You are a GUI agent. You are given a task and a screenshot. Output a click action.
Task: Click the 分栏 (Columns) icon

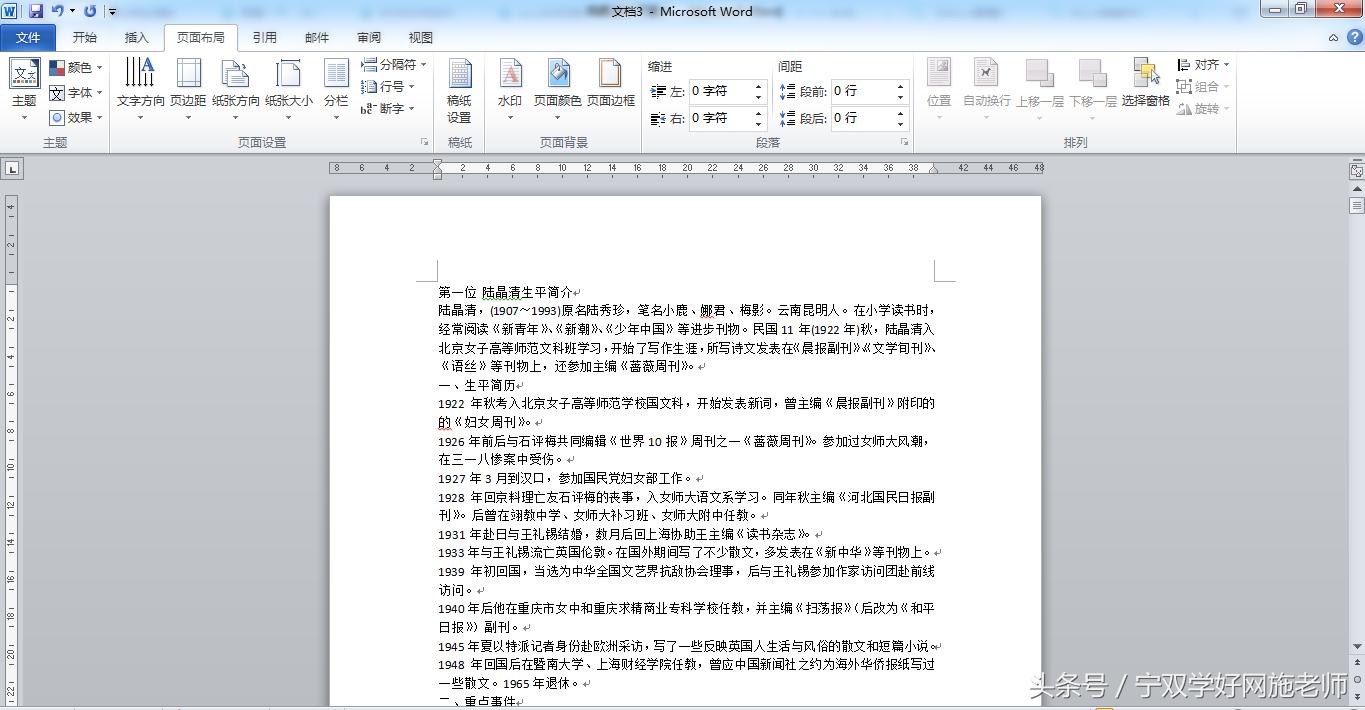coord(336,88)
